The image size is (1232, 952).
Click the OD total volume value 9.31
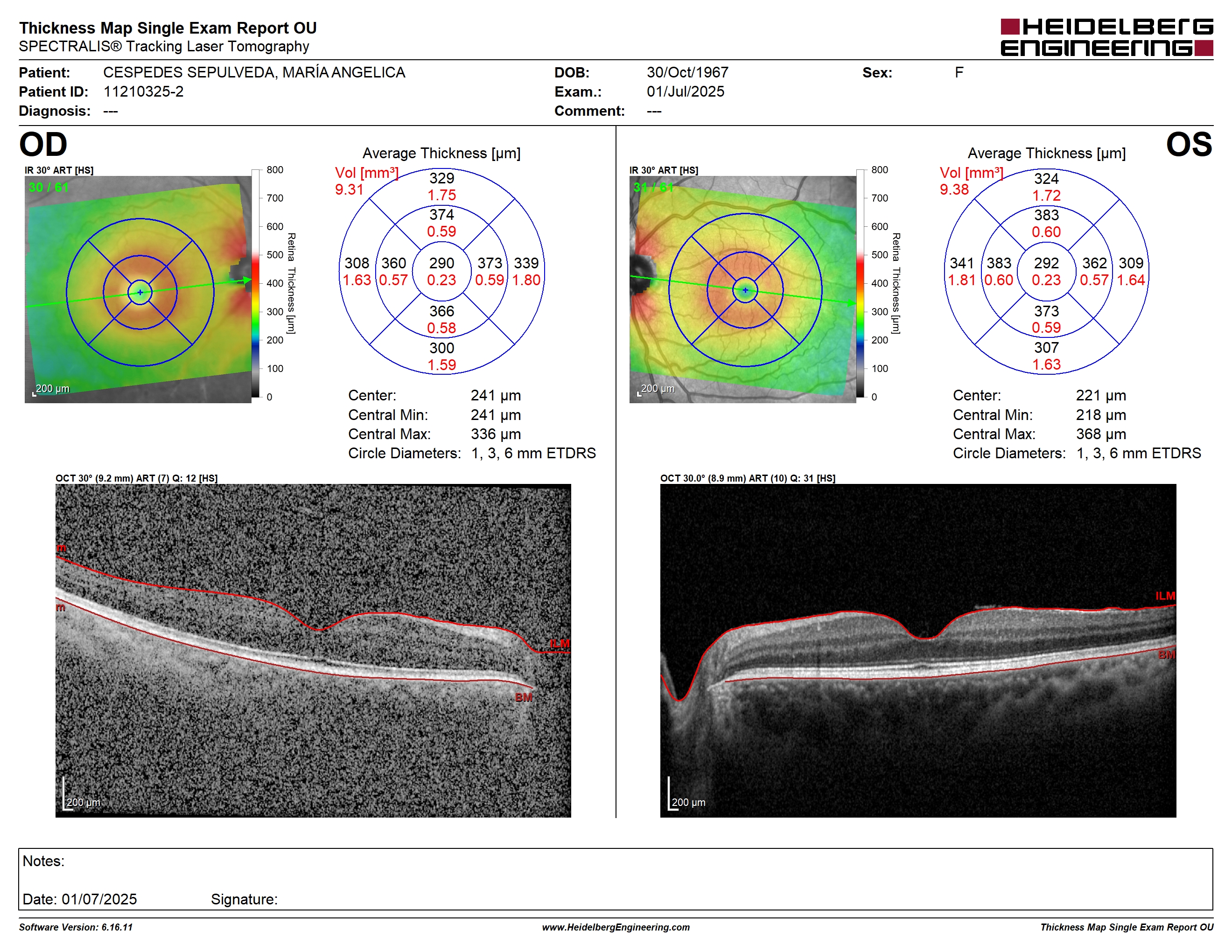[x=349, y=189]
